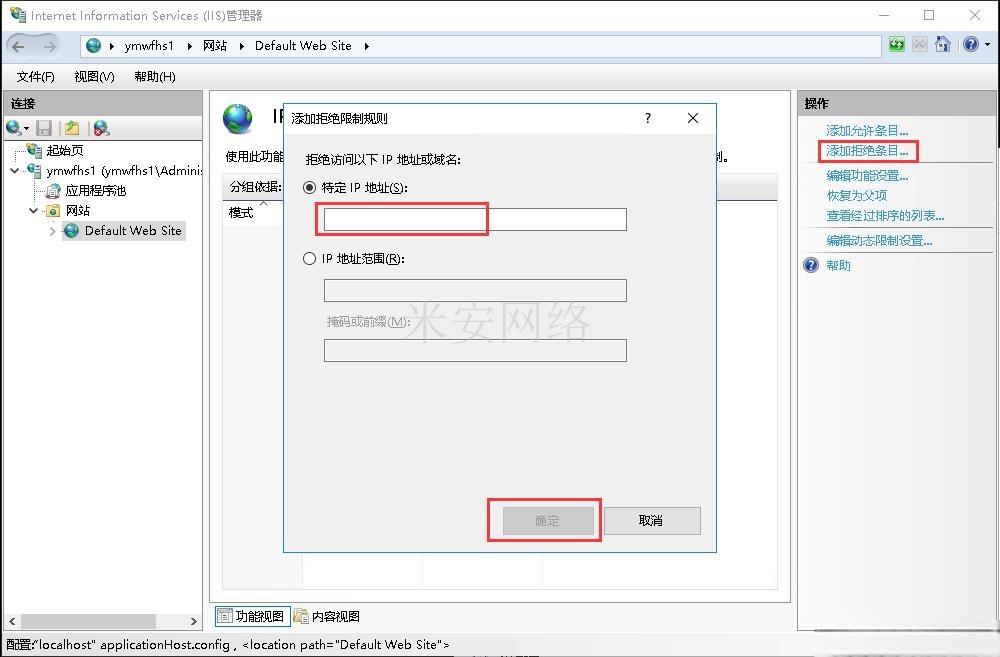Select Default Web Site in the tree
Screen dimensions: 1000x657
point(133,231)
